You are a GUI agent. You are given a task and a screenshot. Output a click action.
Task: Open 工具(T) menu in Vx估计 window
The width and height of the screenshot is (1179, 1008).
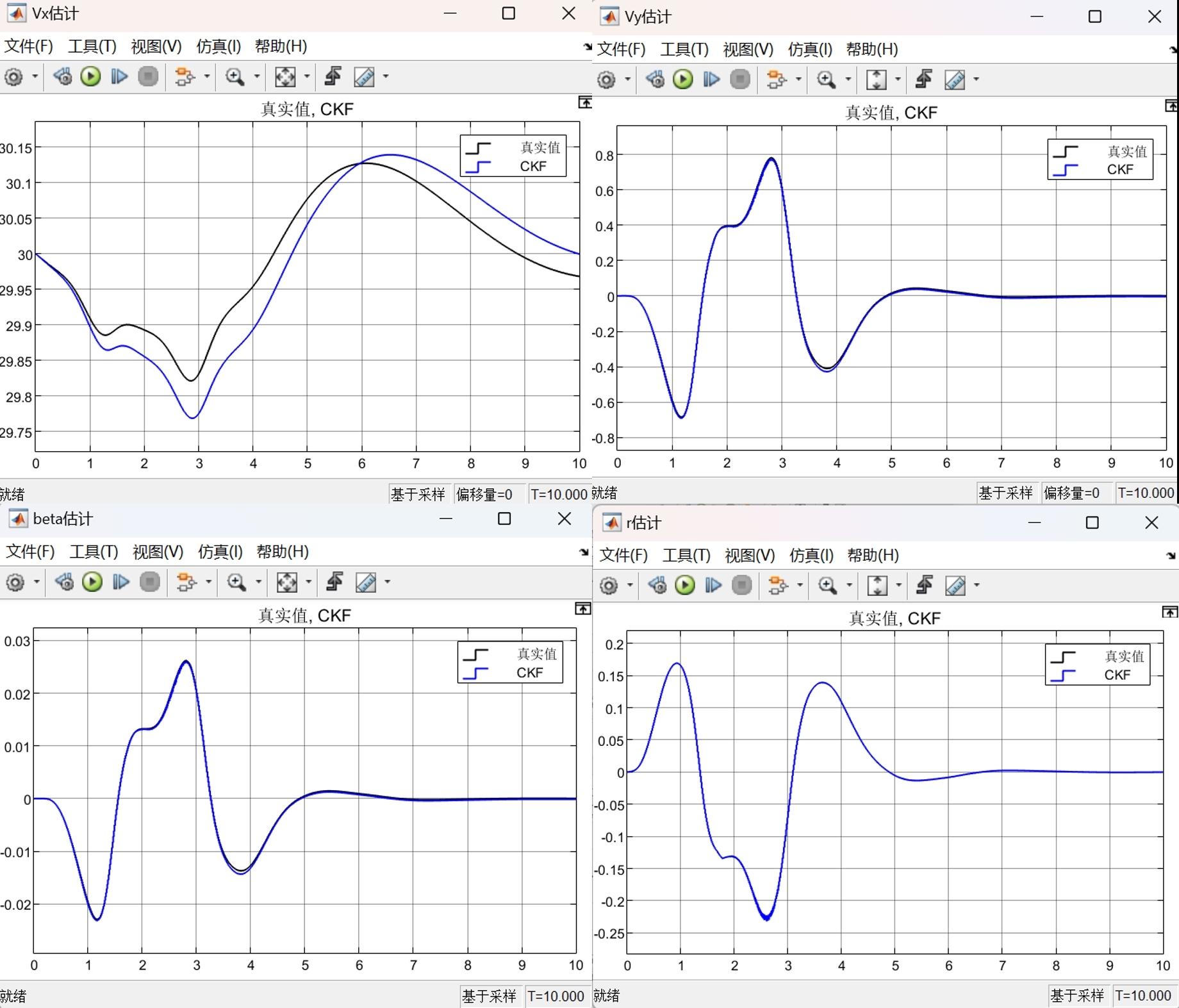pyautogui.click(x=92, y=46)
